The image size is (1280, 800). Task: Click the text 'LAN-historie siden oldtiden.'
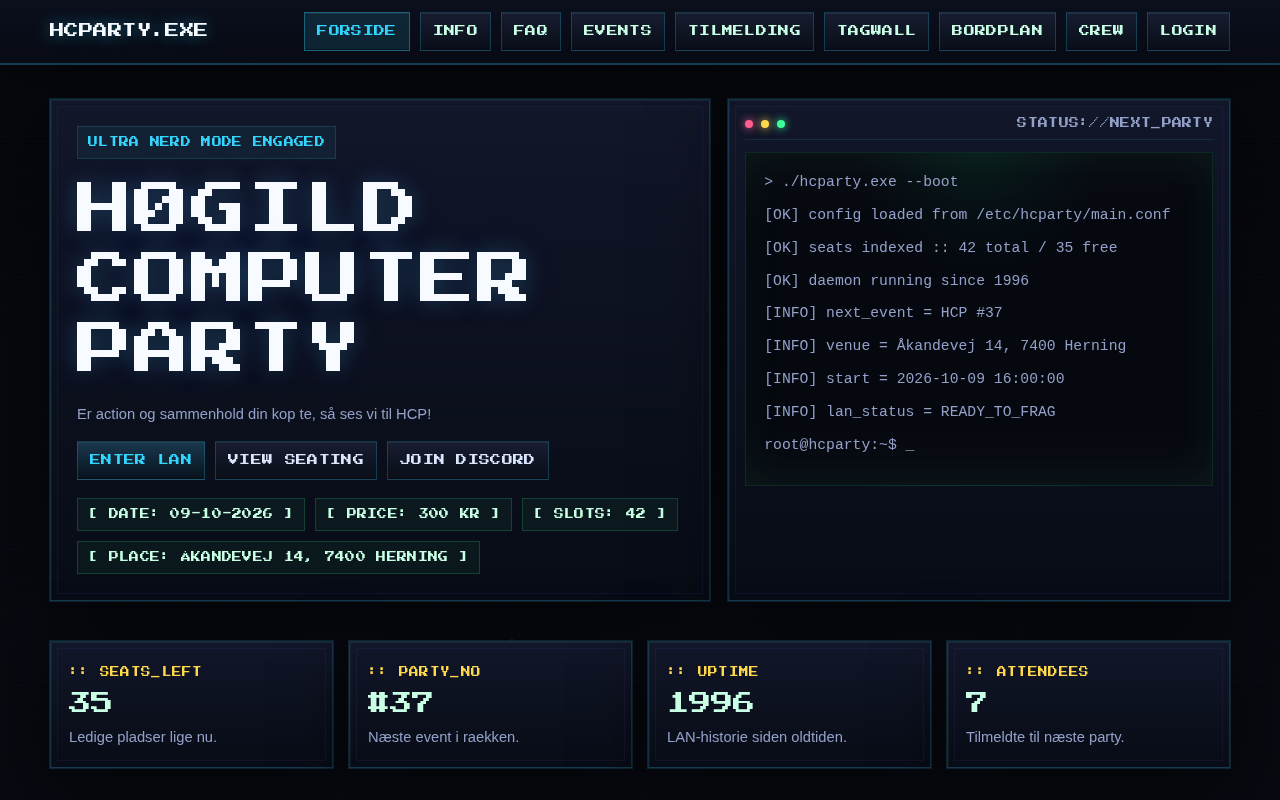[x=757, y=737]
